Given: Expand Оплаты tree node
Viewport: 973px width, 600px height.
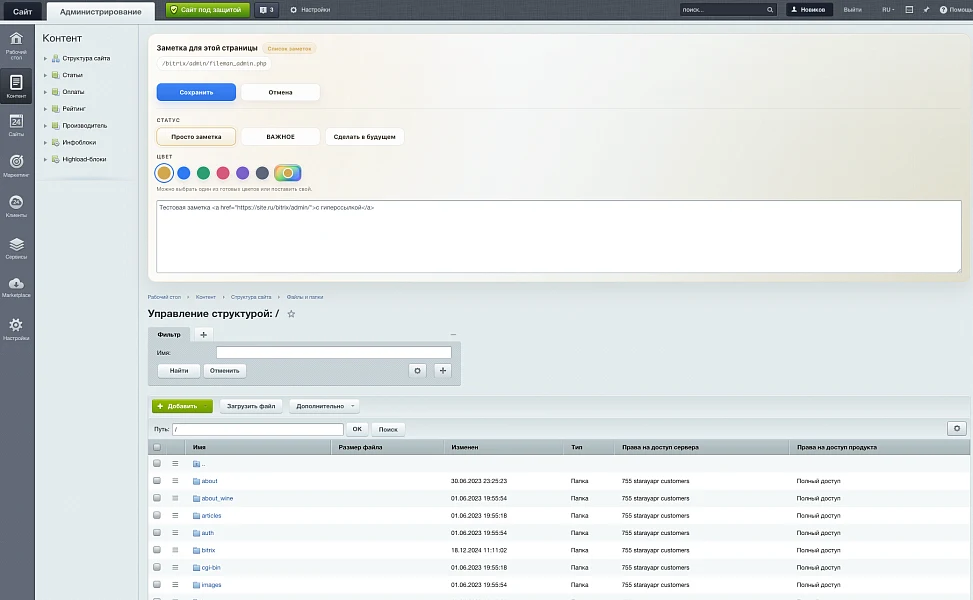Looking at the screenshot, I should click(45, 92).
